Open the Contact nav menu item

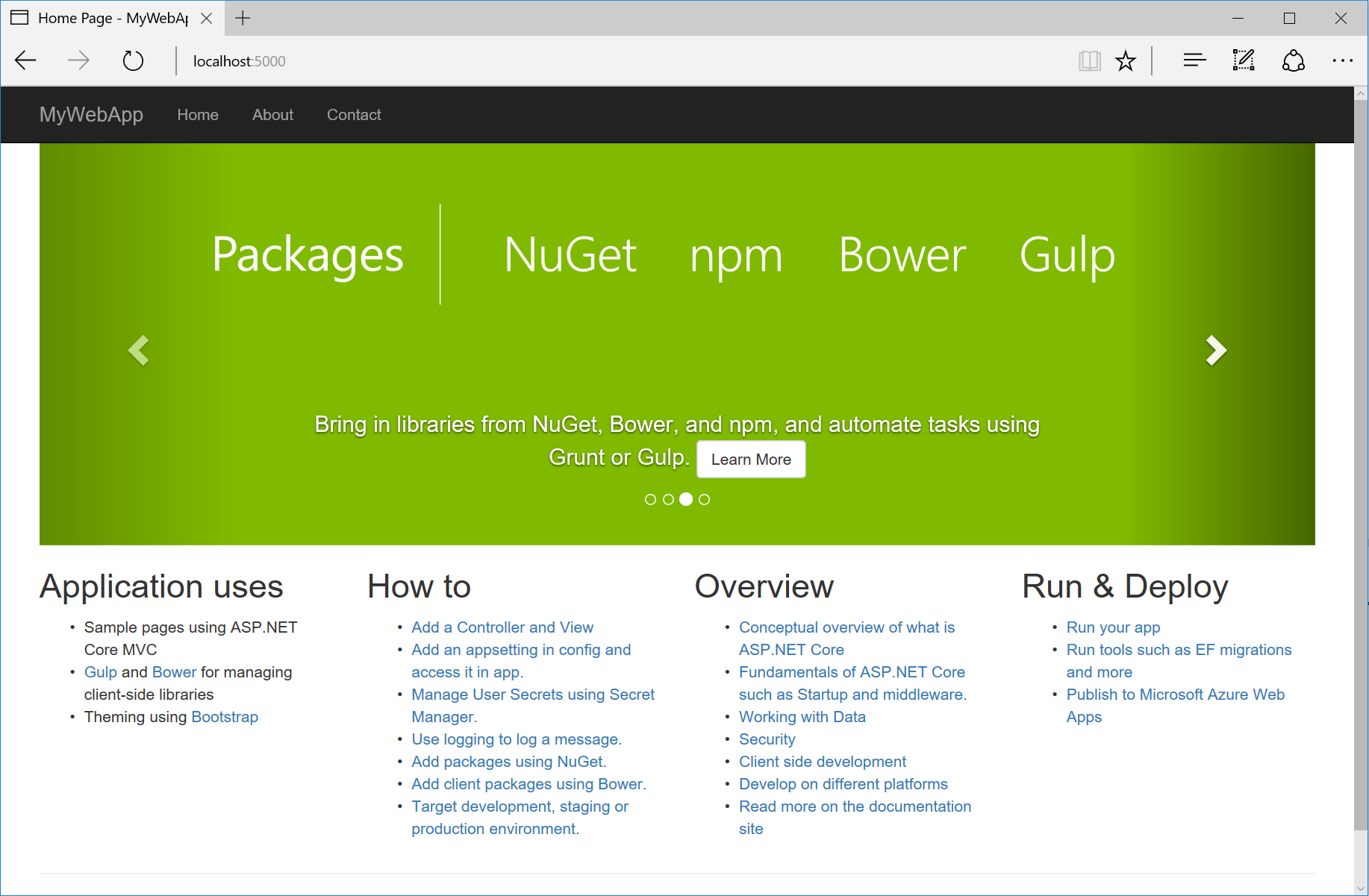[x=354, y=115]
